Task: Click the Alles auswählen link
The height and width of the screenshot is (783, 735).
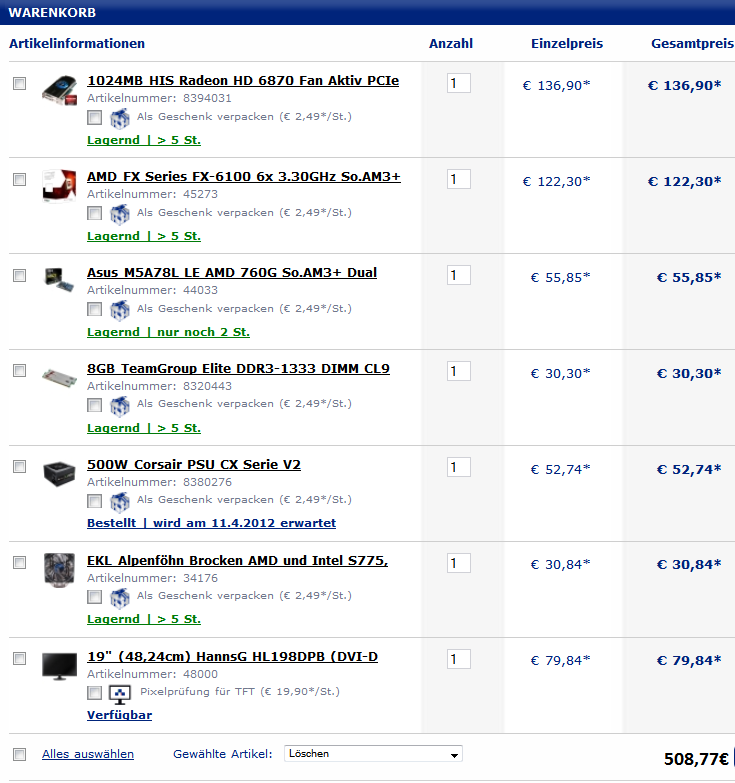Action: tap(88, 754)
